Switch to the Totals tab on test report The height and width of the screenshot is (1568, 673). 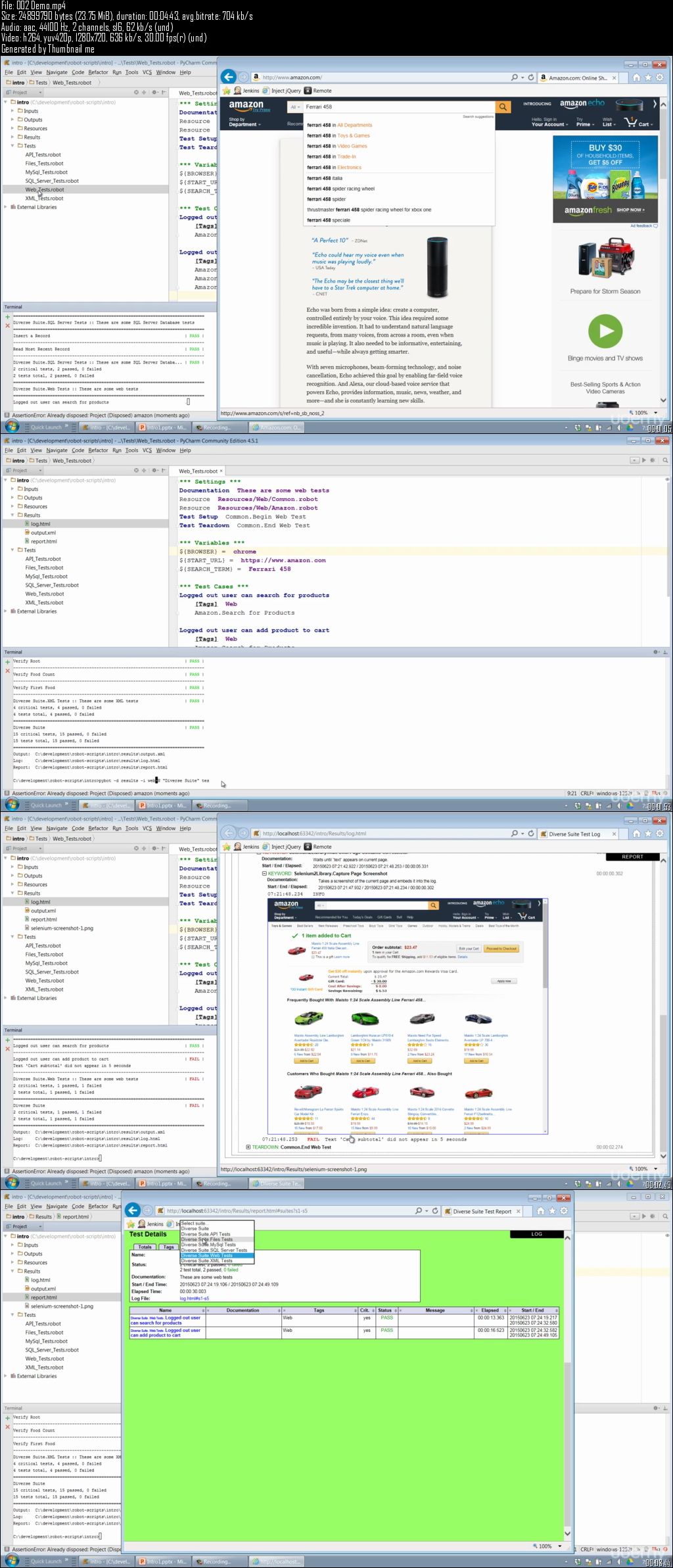coord(145,1247)
